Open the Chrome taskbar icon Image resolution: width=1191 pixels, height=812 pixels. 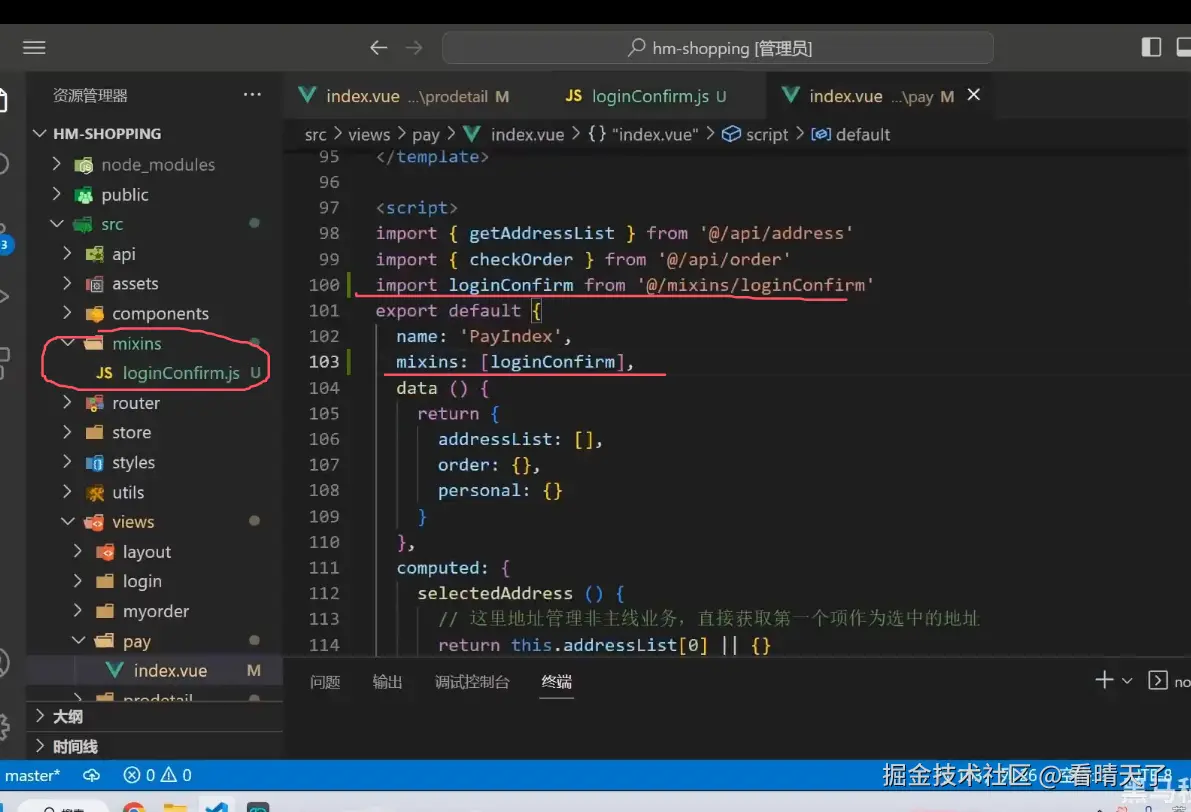[x=134, y=807]
